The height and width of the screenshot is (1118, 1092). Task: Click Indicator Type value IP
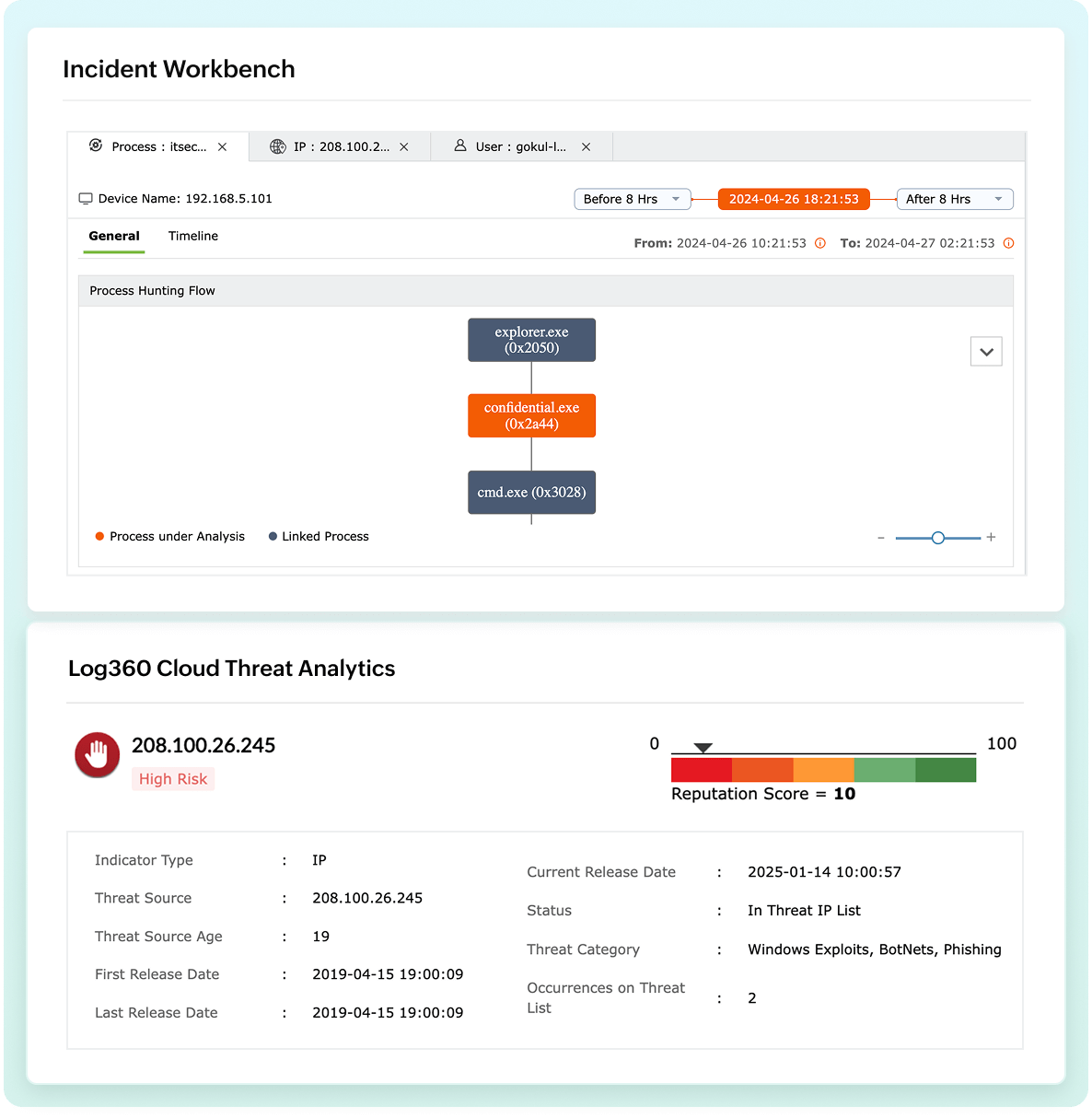click(x=319, y=860)
